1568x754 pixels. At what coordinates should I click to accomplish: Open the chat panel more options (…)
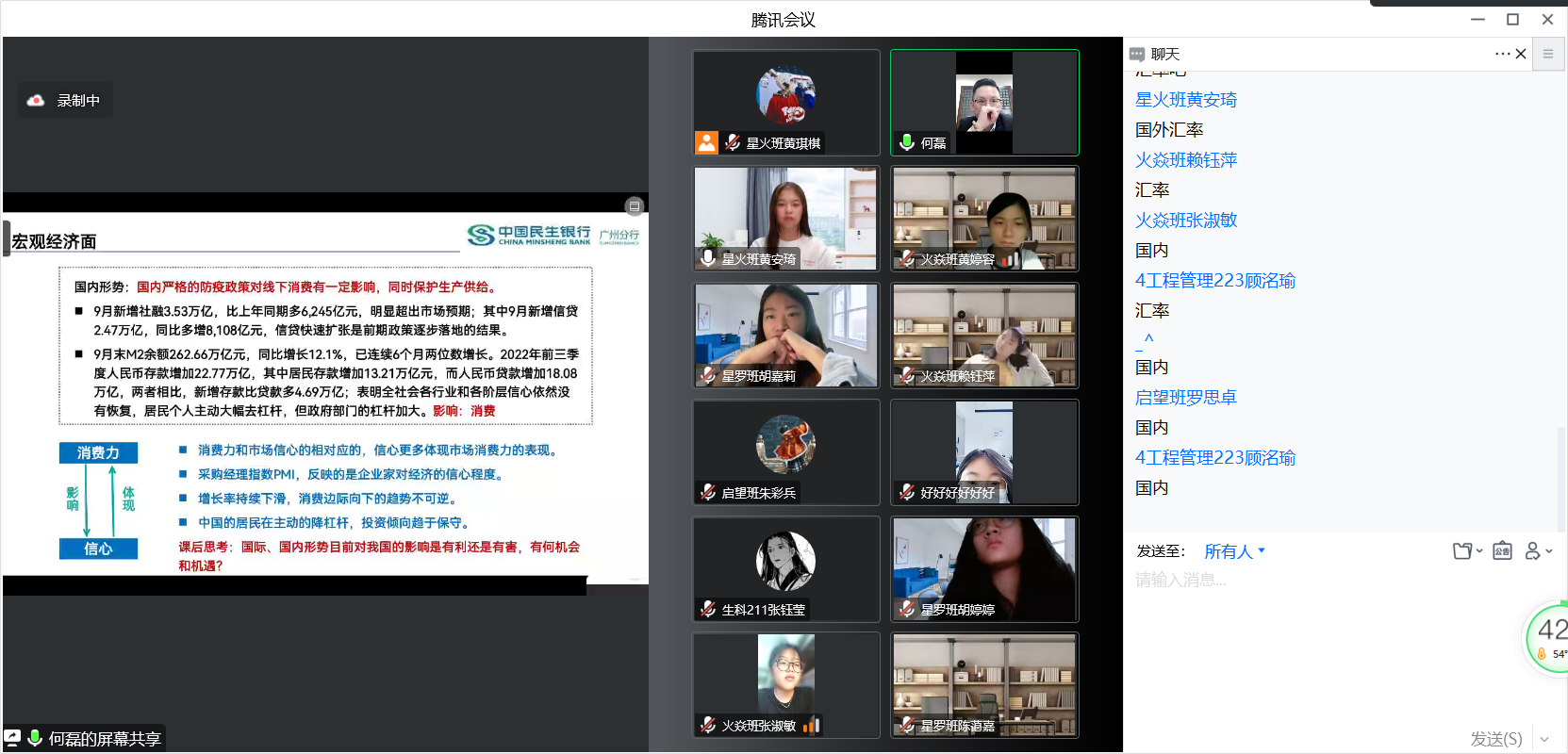pos(1501,54)
